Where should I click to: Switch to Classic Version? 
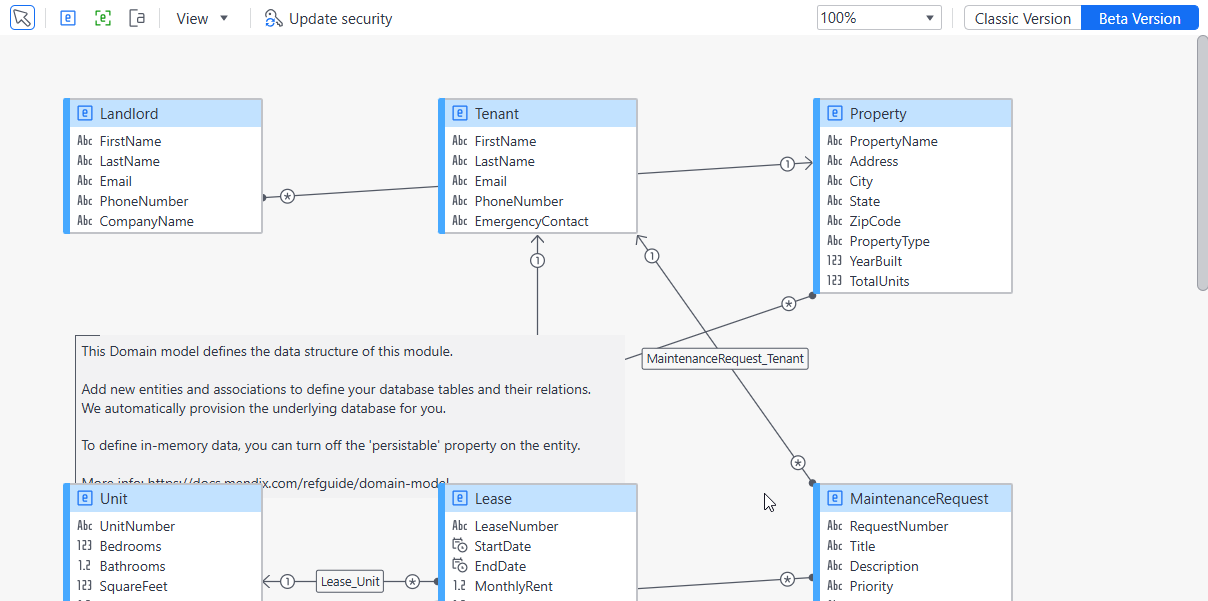(1022, 18)
